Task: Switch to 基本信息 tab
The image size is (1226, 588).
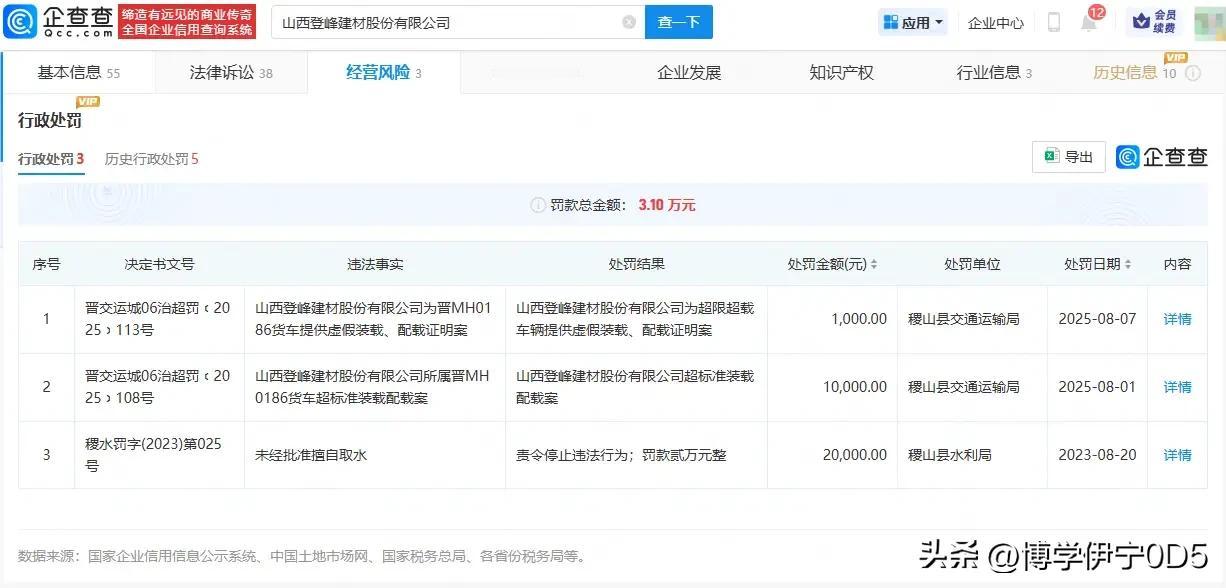Action: pos(78,73)
